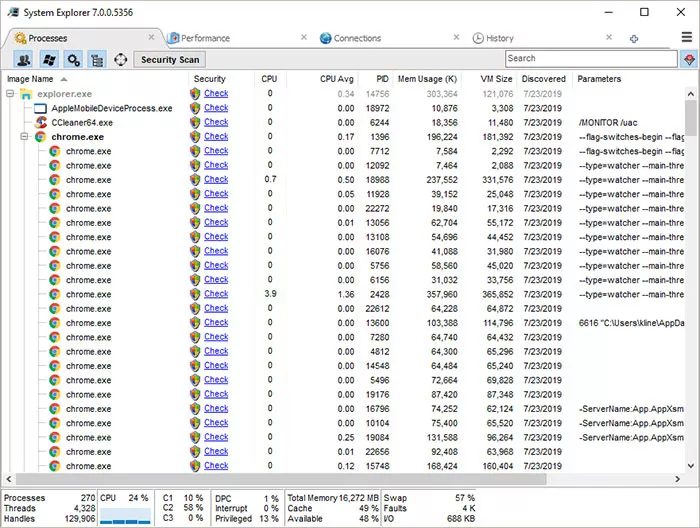Click the Security Scan button

[170, 60]
